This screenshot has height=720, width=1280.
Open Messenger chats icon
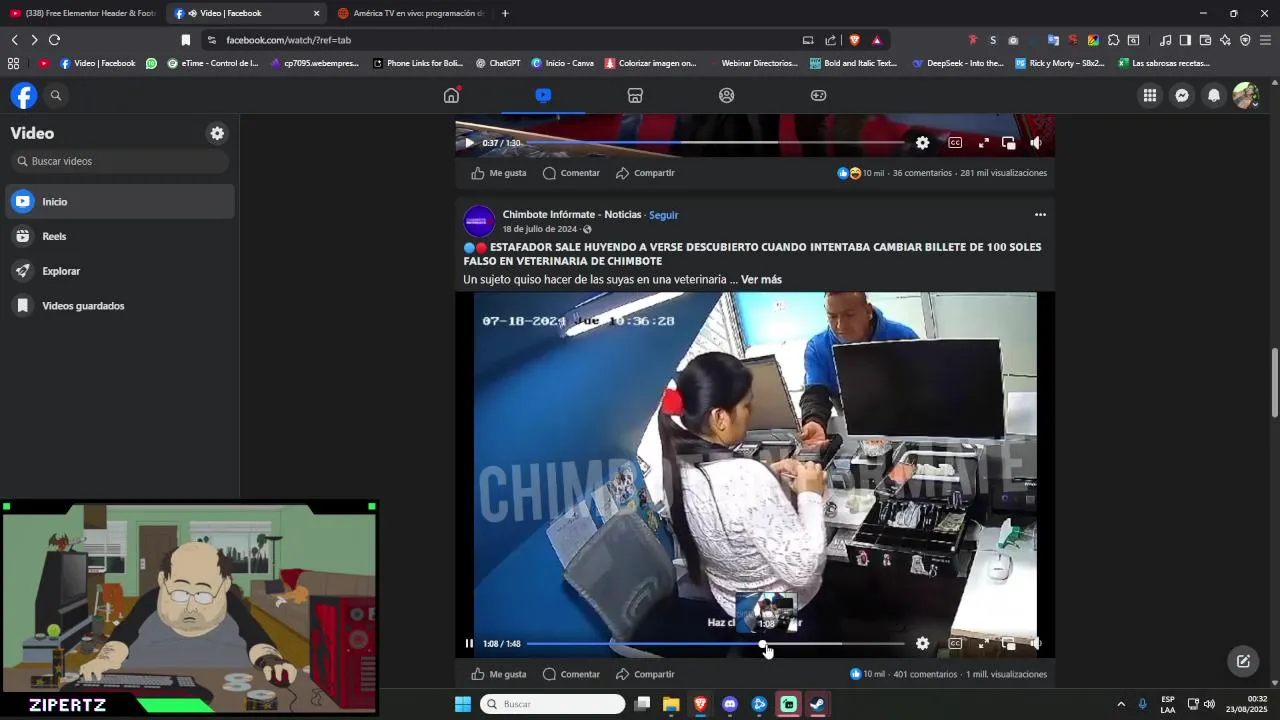tap(1182, 95)
